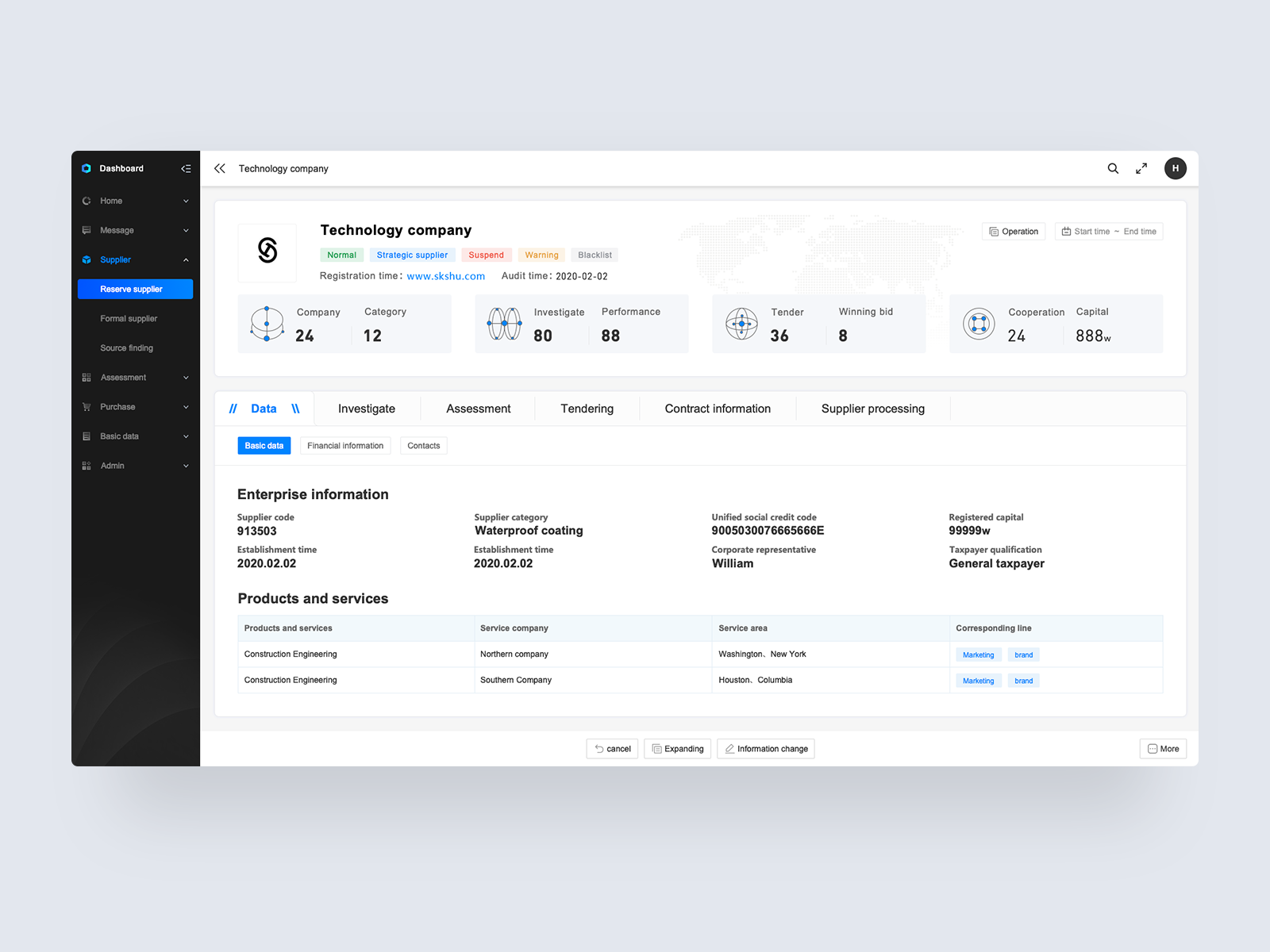This screenshot has height=952, width=1270.
Task: Expand the Assessment menu chevron
Action: [x=186, y=377]
